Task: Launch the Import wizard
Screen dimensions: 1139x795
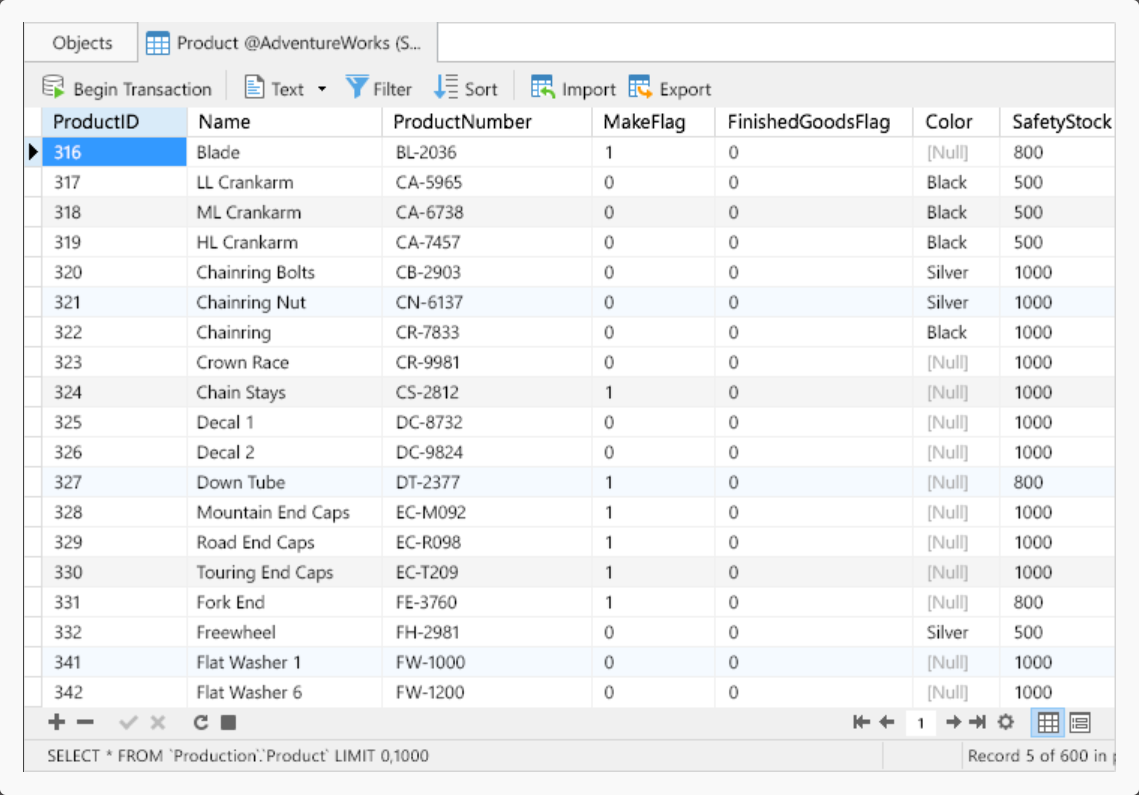Action: click(x=573, y=89)
